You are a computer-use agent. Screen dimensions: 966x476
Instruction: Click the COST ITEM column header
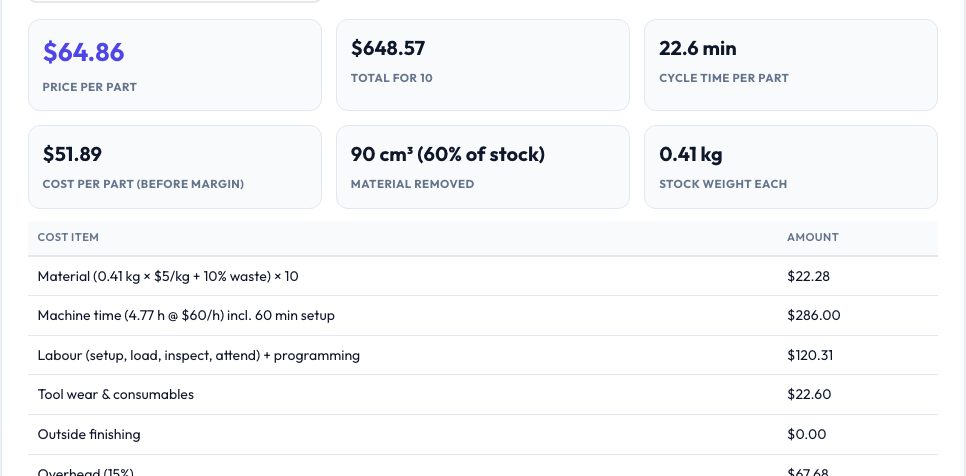(68, 237)
